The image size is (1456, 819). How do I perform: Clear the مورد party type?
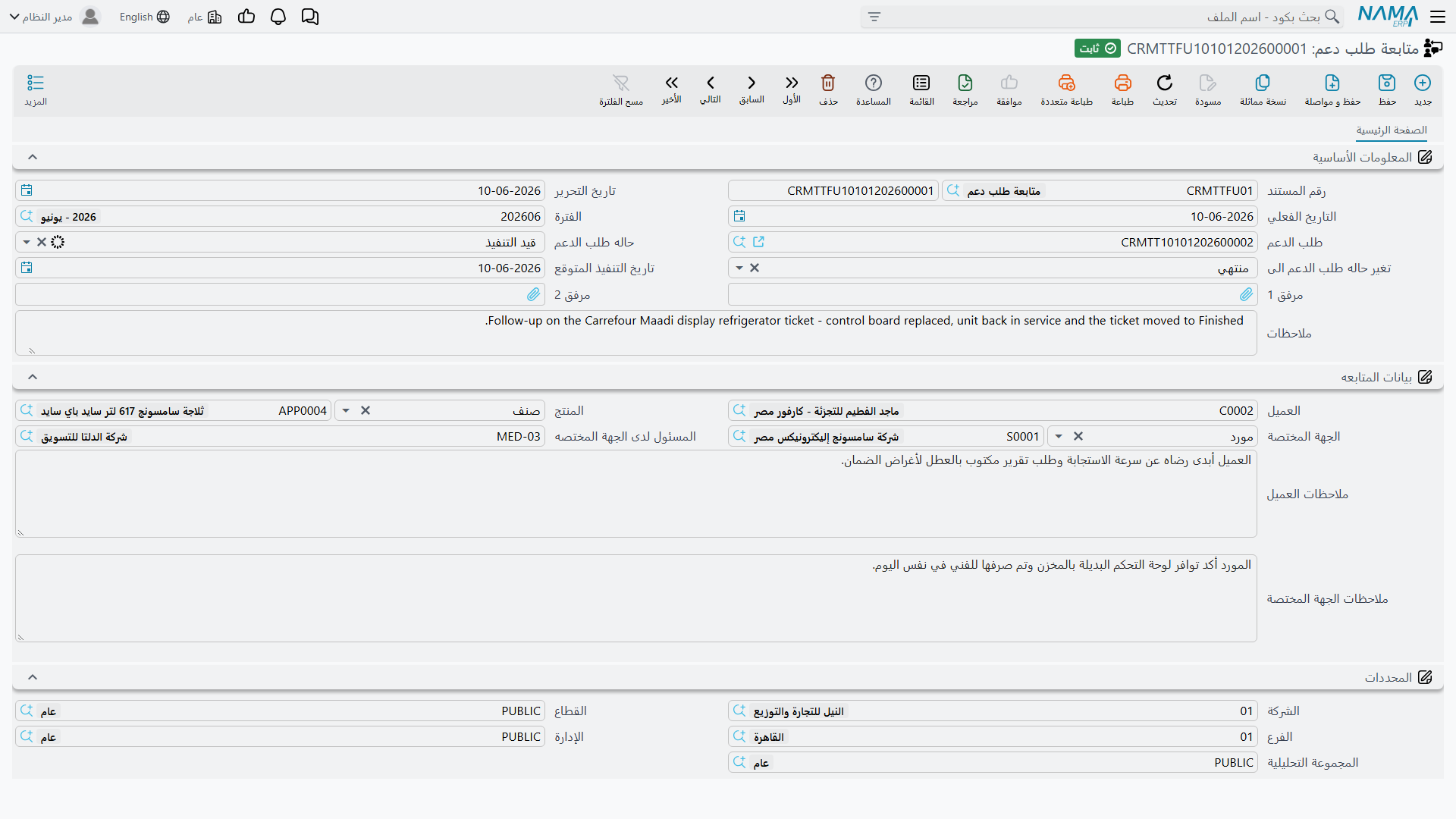(1078, 436)
